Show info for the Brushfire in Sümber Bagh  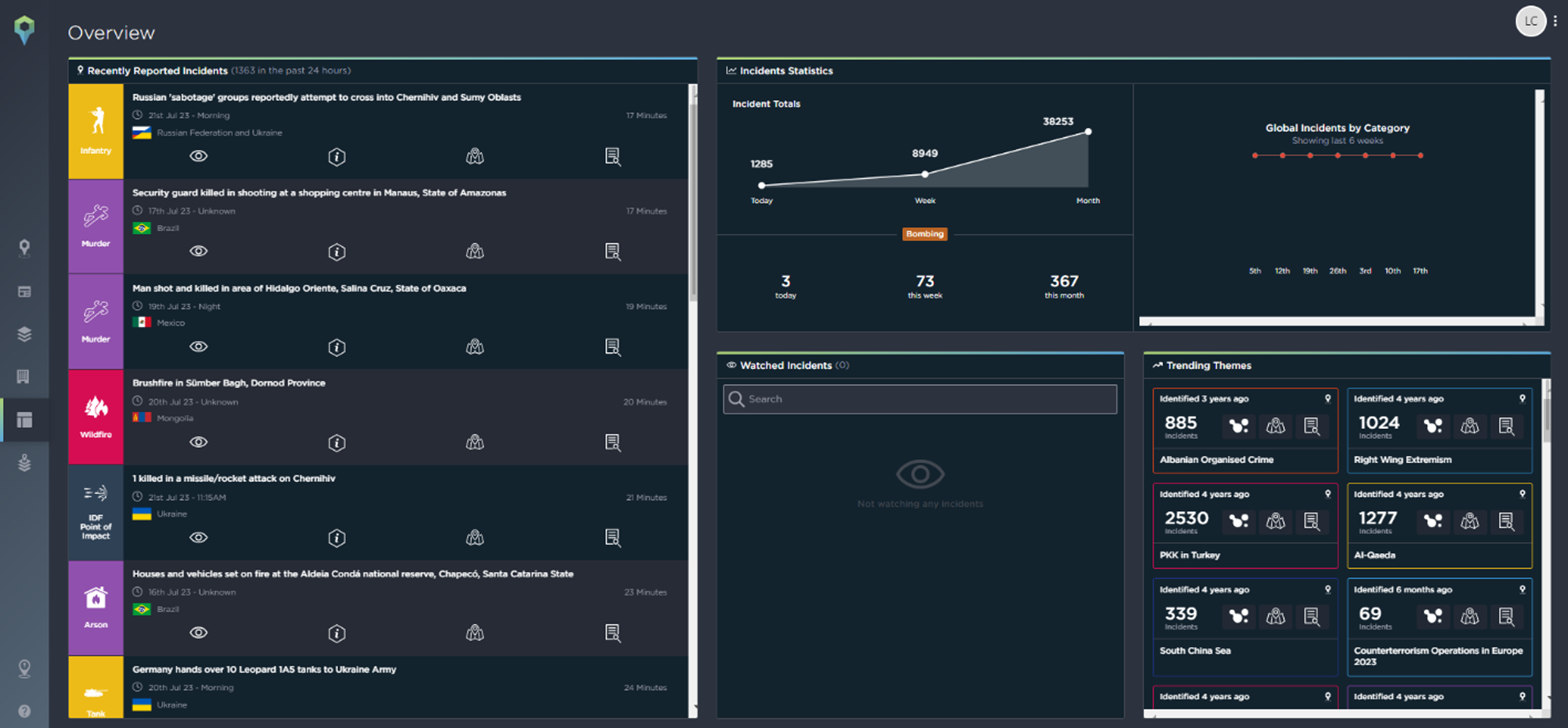(337, 443)
